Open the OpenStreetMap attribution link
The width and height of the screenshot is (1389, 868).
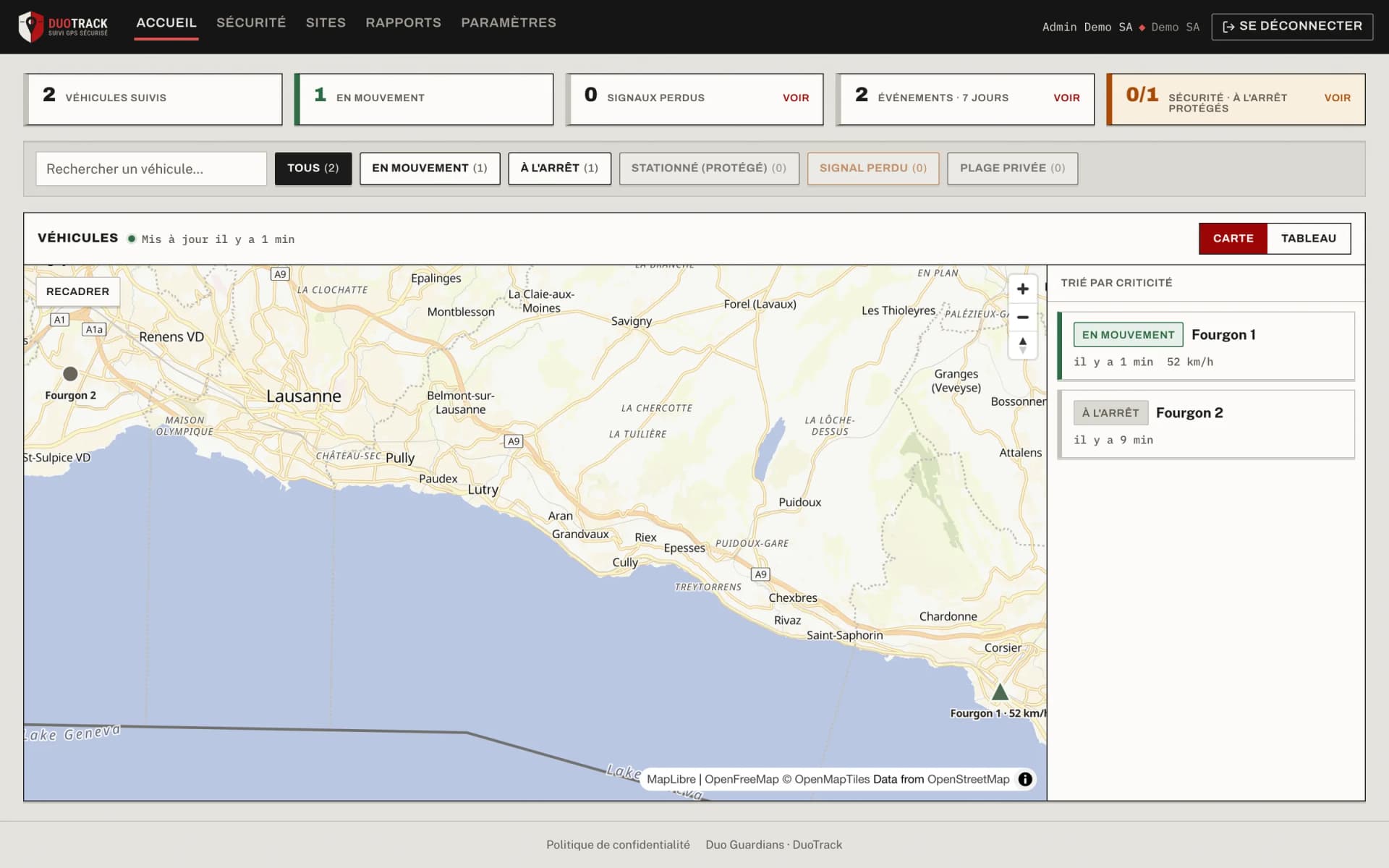[x=968, y=779]
